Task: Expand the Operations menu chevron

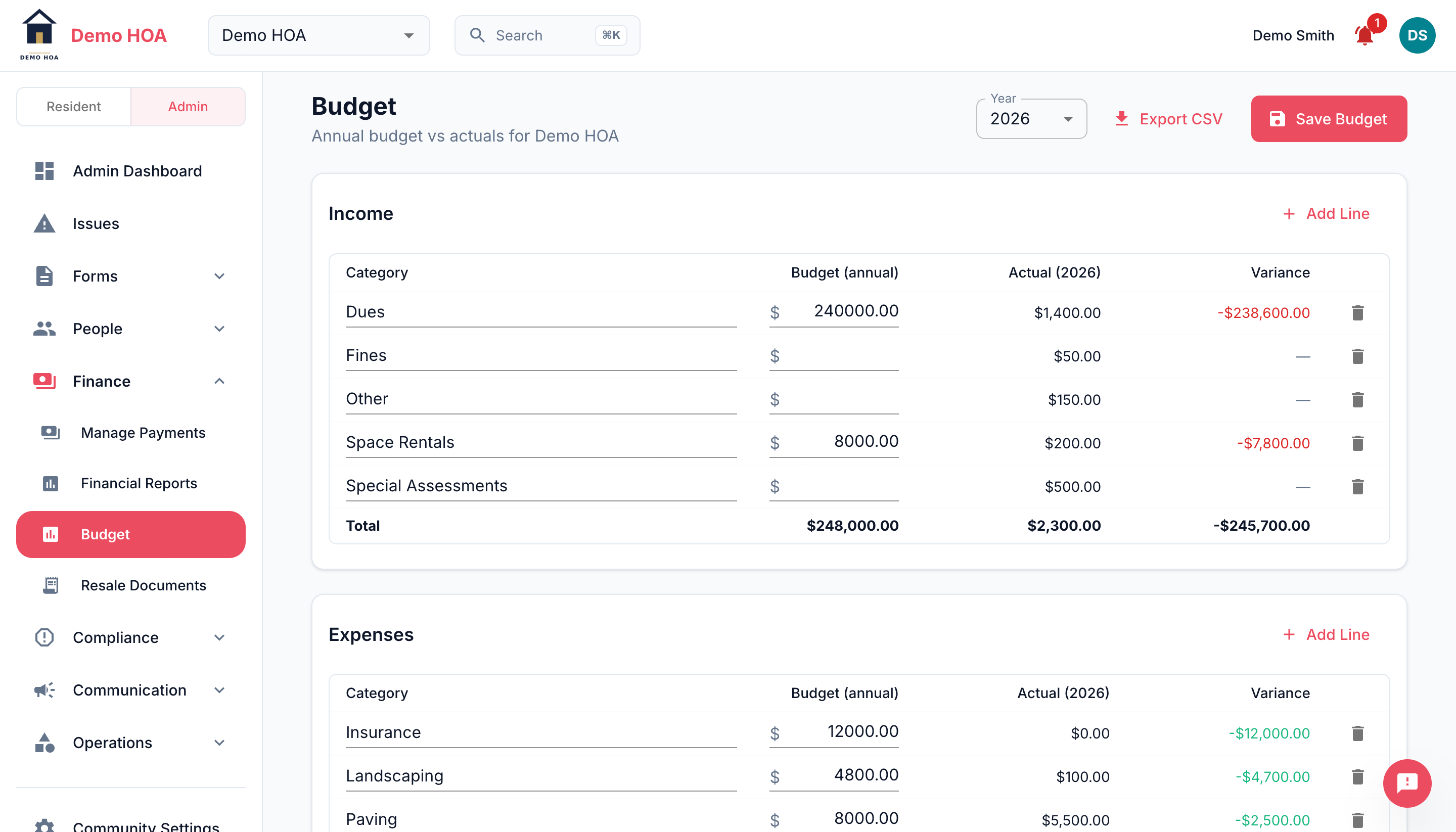Action: (220, 743)
